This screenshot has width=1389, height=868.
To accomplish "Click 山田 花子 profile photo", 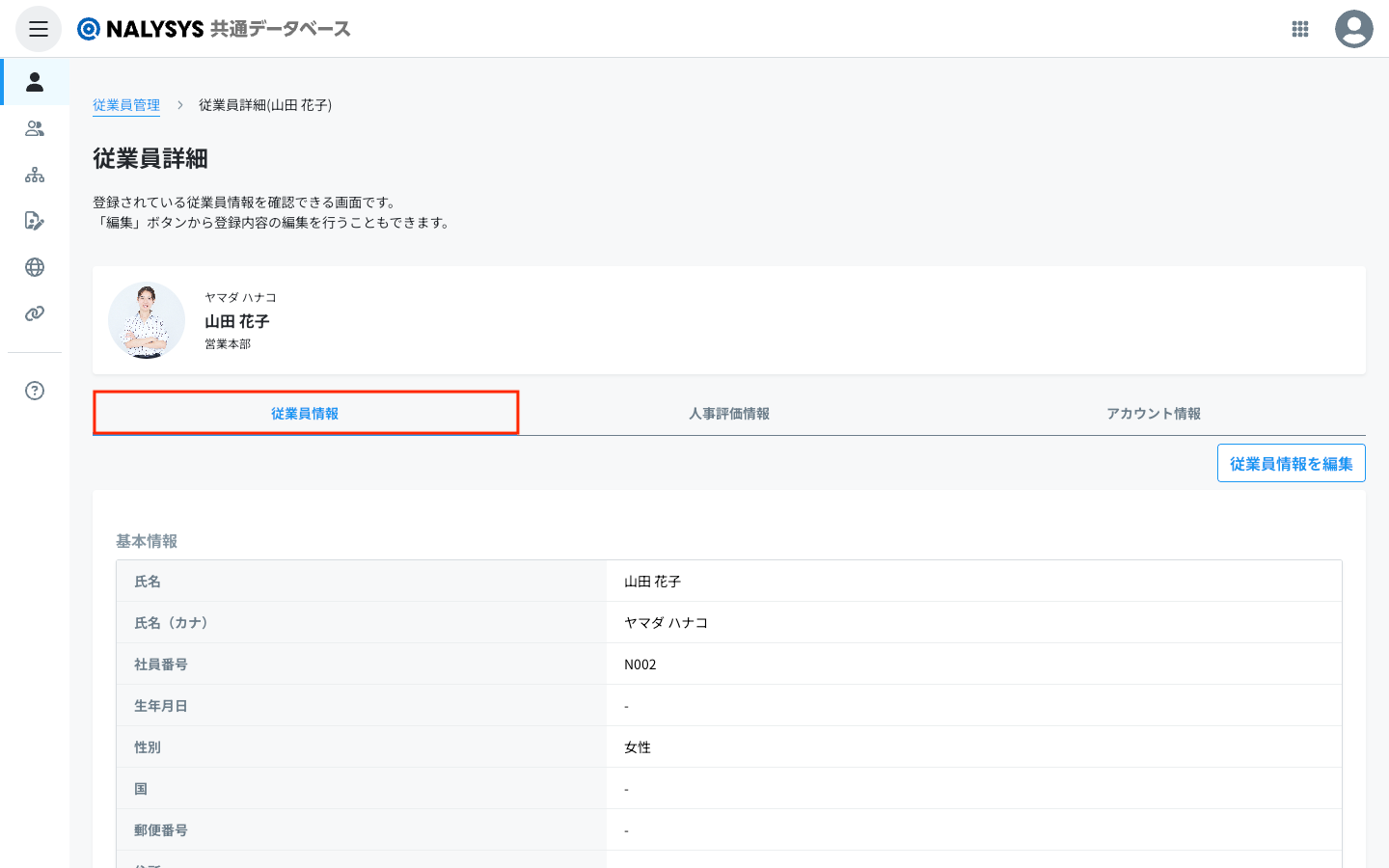I will click(x=147, y=320).
